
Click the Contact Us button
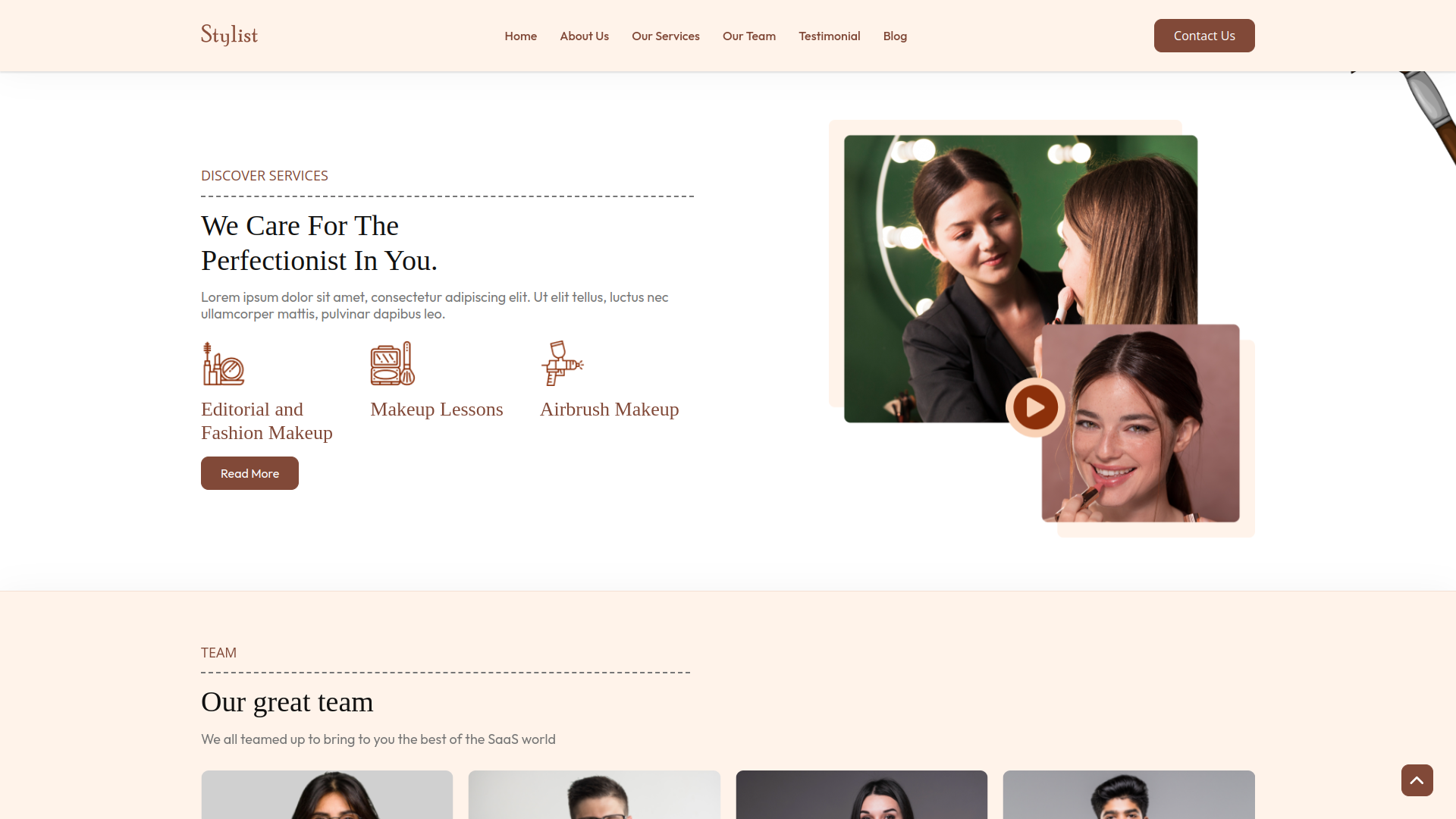(x=1203, y=36)
